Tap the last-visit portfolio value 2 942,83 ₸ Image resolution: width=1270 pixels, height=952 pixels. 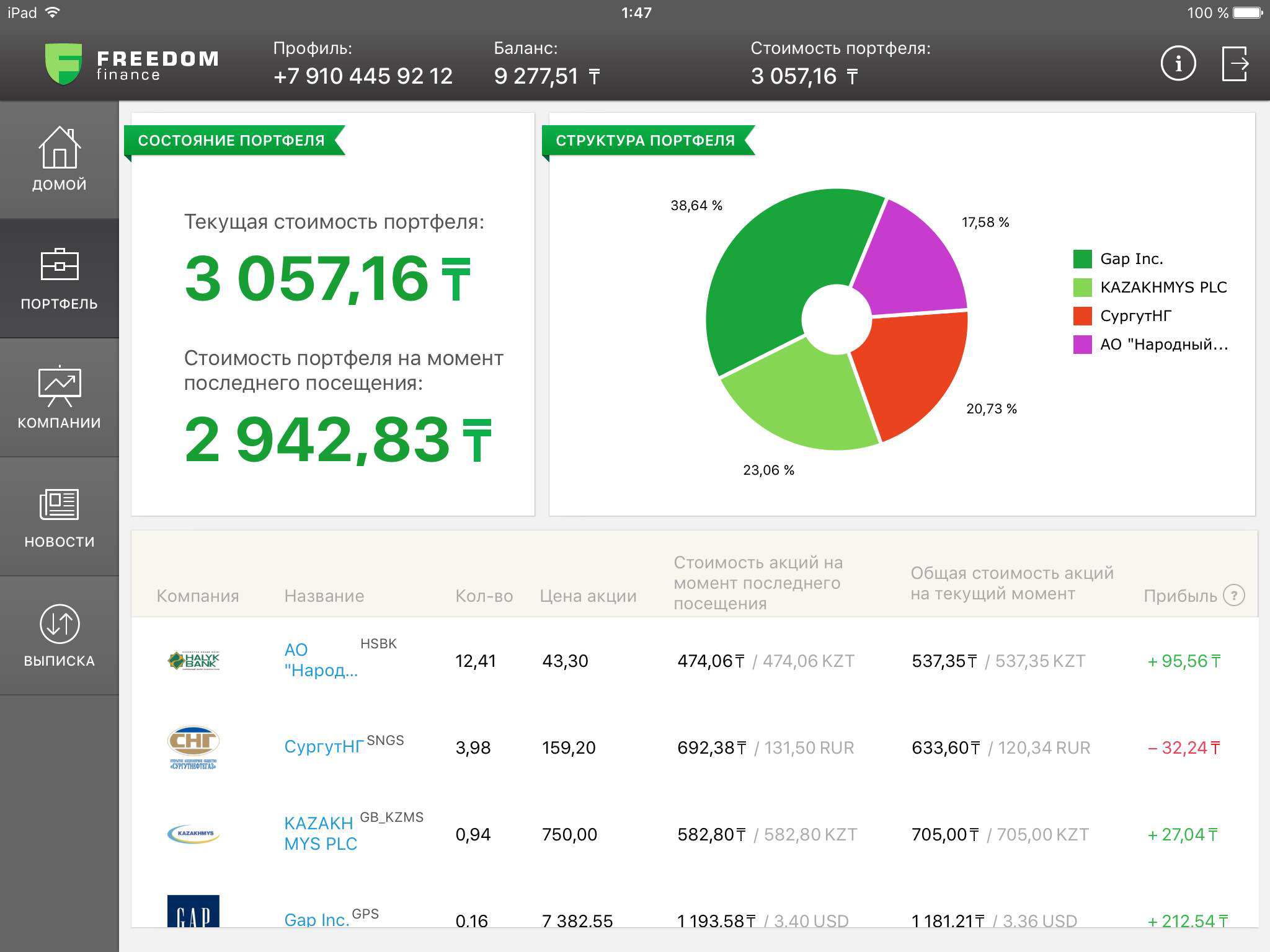(x=338, y=440)
